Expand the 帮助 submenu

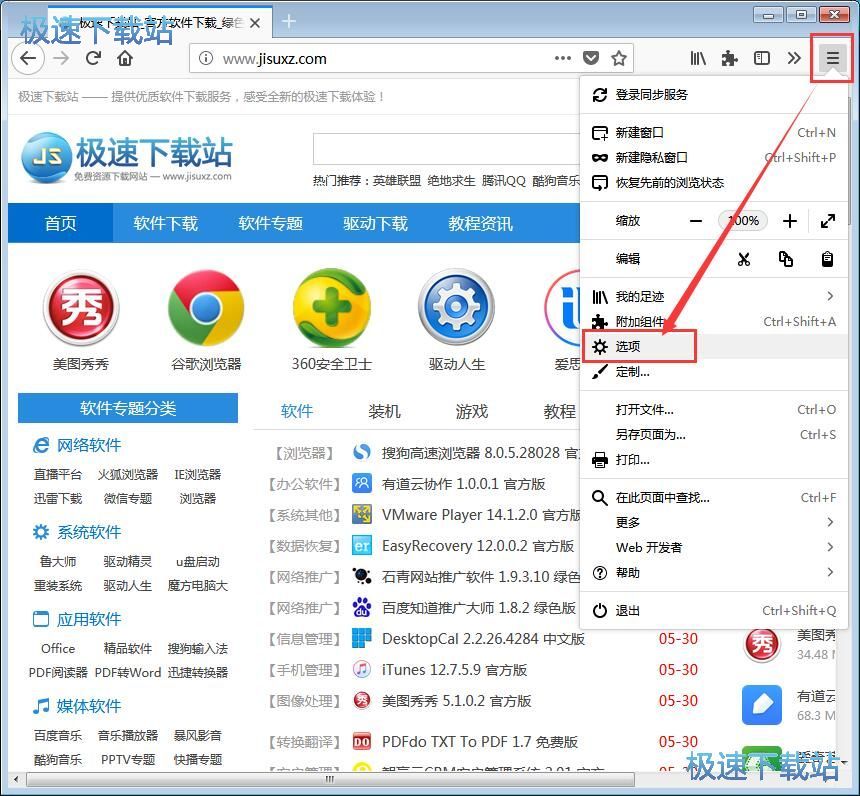point(714,573)
